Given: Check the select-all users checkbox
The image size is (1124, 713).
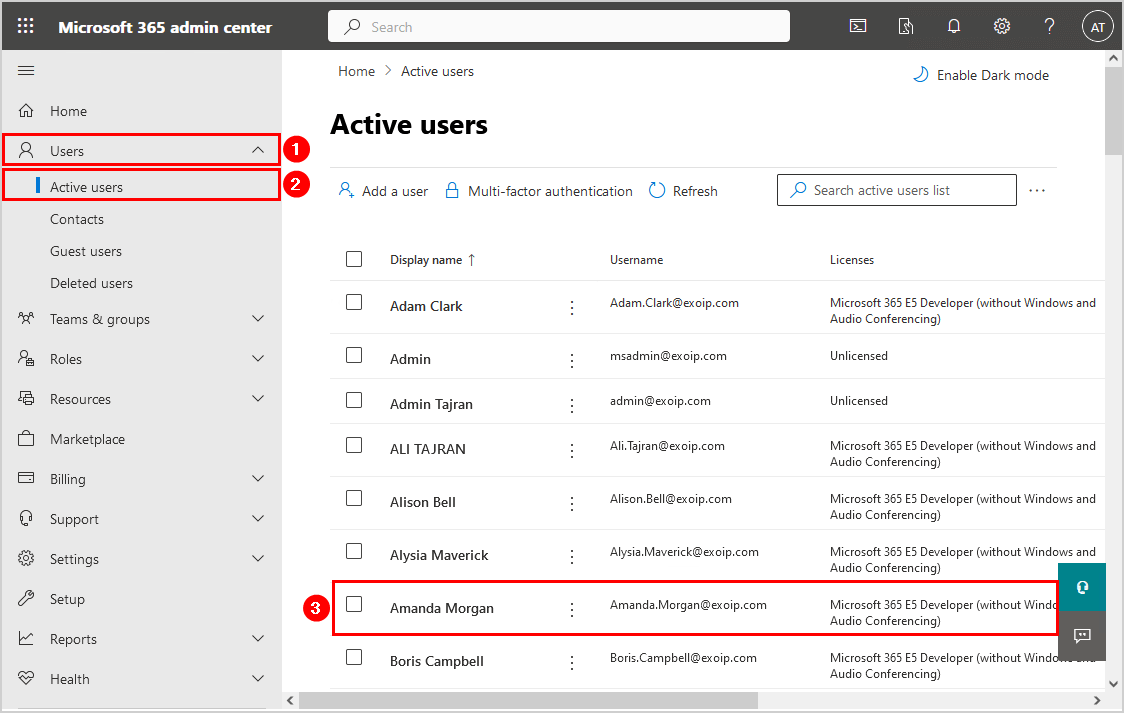Looking at the screenshot, I should [354, 259].
